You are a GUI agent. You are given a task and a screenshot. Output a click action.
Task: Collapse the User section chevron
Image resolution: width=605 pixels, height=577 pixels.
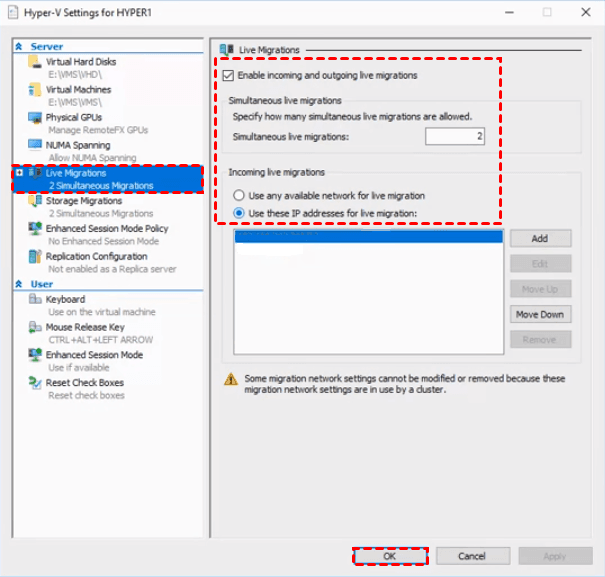(19, 284)
